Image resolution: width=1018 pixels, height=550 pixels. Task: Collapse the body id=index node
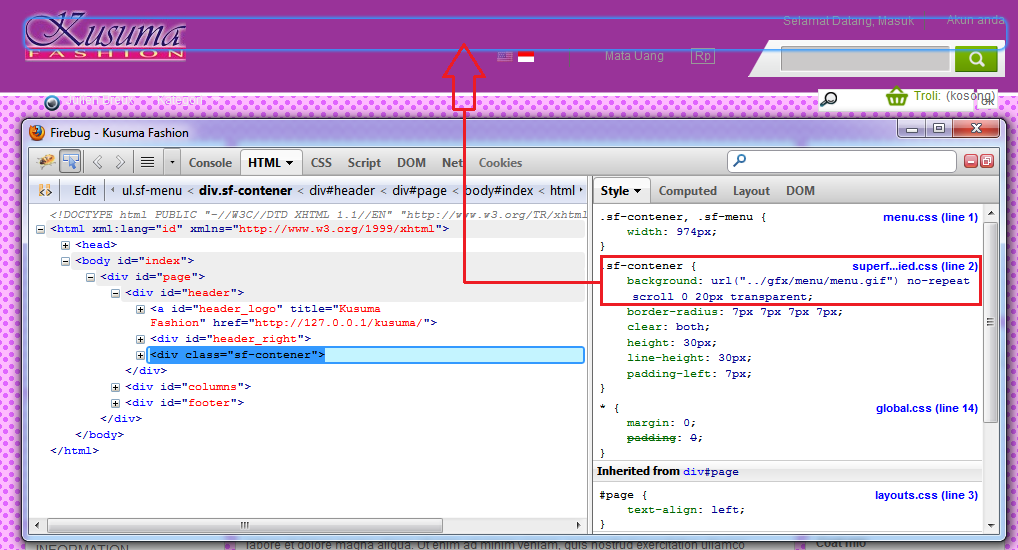click(66, 261)
